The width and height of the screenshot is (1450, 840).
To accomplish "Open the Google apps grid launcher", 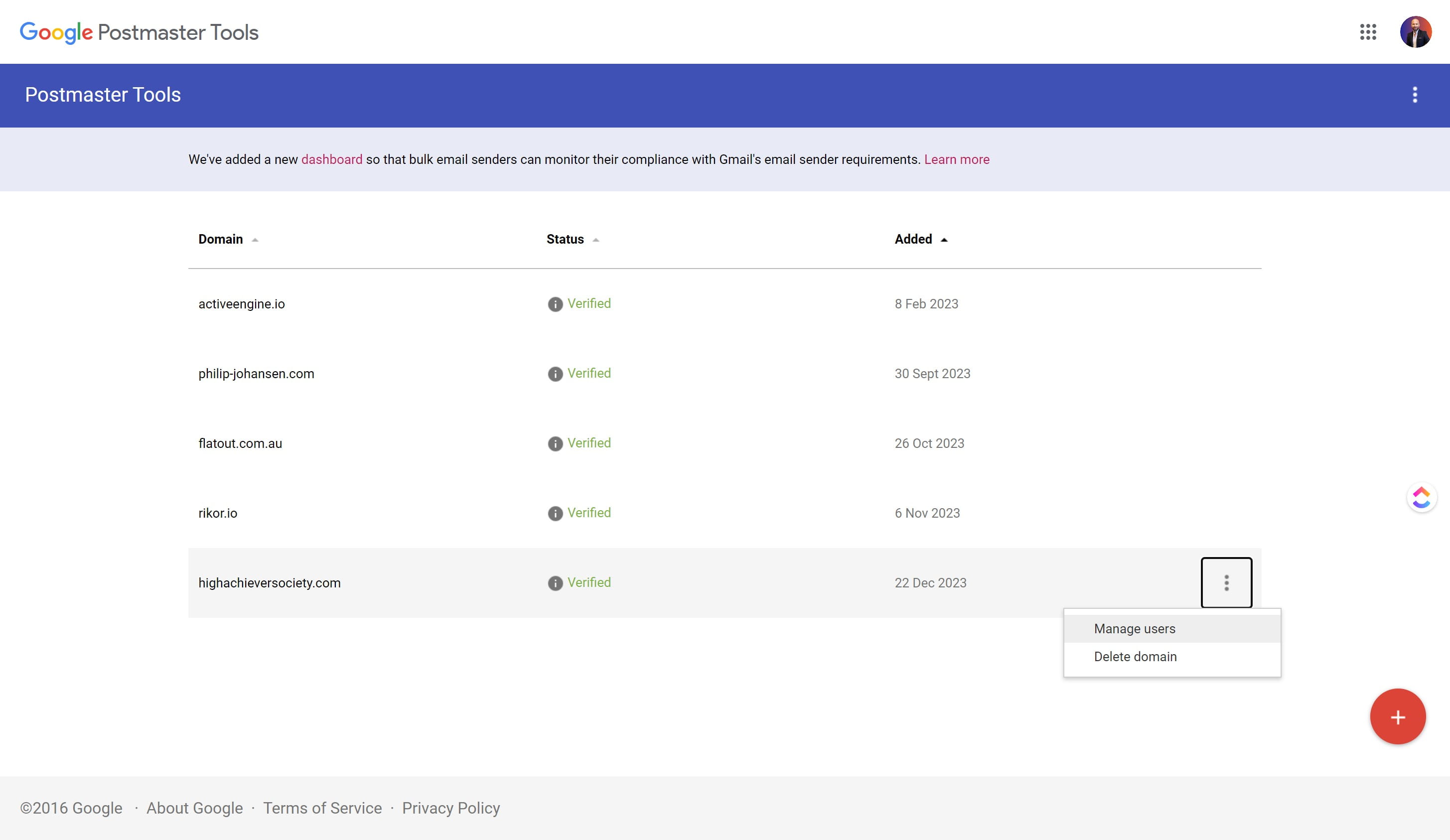I will 1368,33.
